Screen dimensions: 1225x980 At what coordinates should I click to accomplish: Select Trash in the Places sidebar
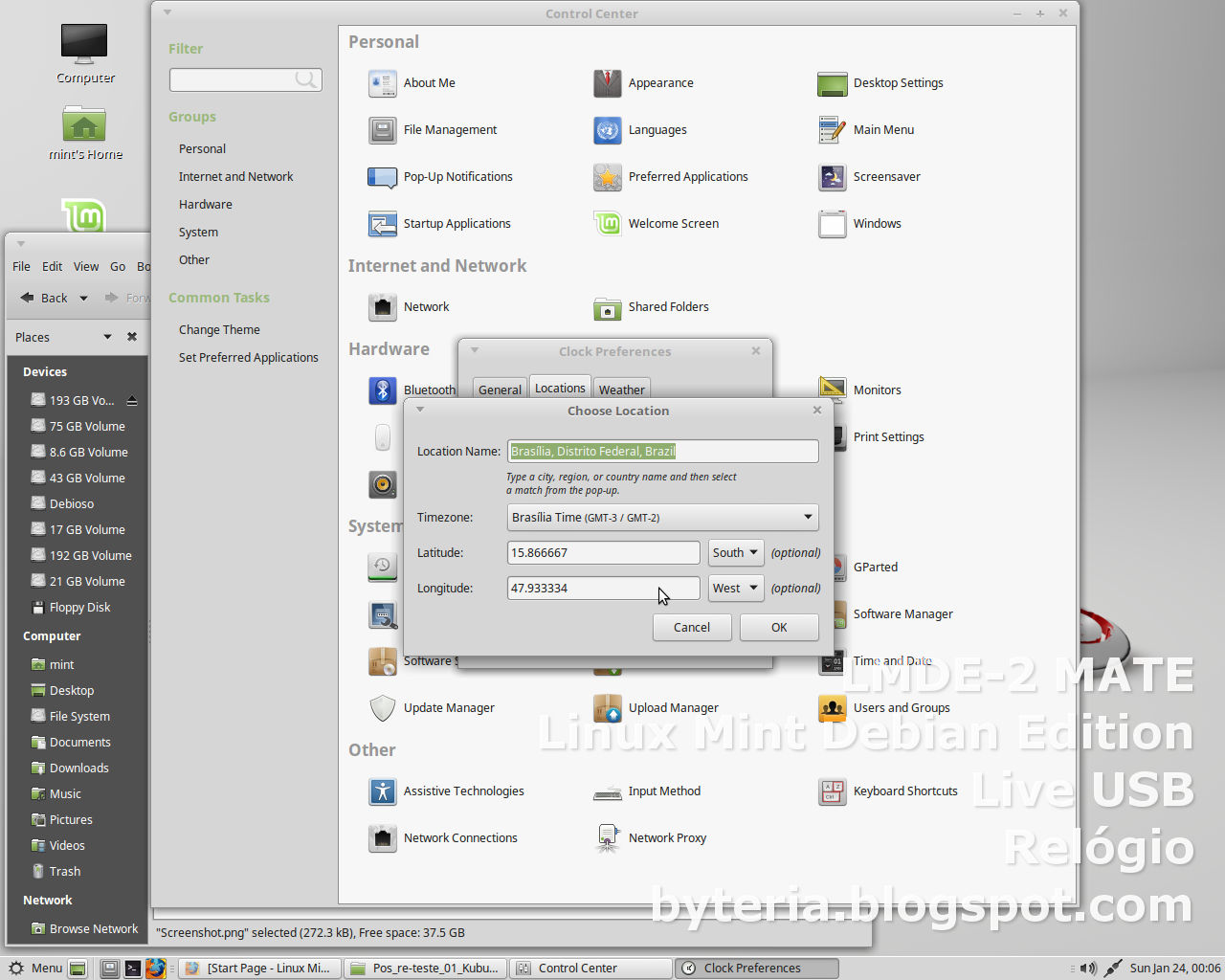point(64,871)
